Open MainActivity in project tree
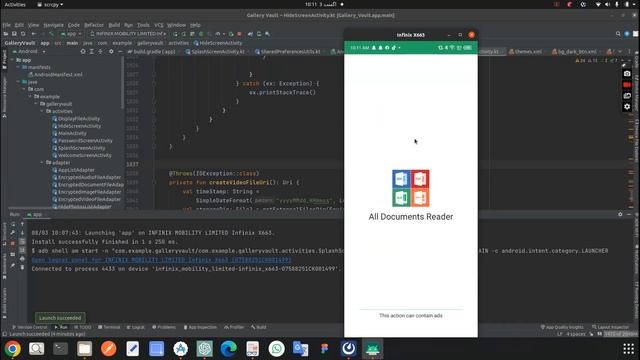The height and width of the screenshot is (360, 640). pos(69,133)
